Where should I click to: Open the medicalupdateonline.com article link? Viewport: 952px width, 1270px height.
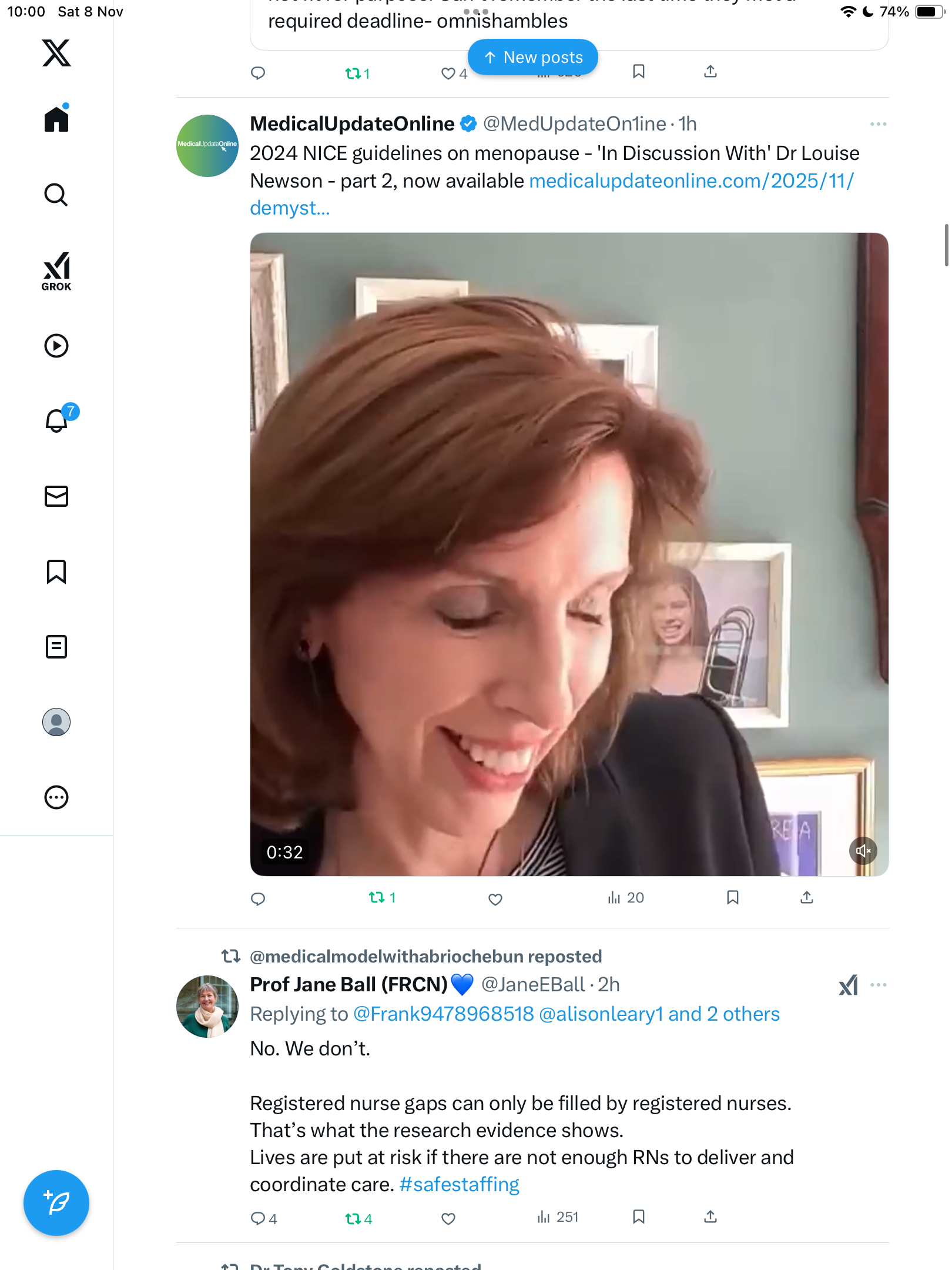pyautogui.click(x=691, y=181)
